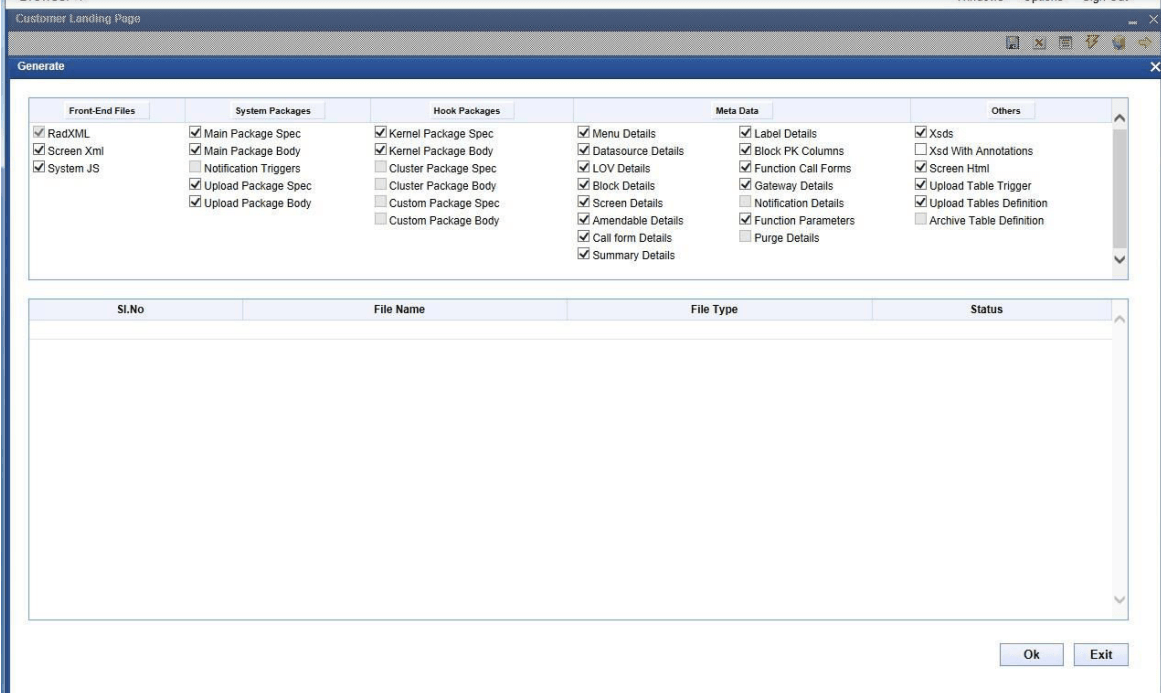Uncheck Main Package Body
1161x693 pixels.
pos(195,150)
